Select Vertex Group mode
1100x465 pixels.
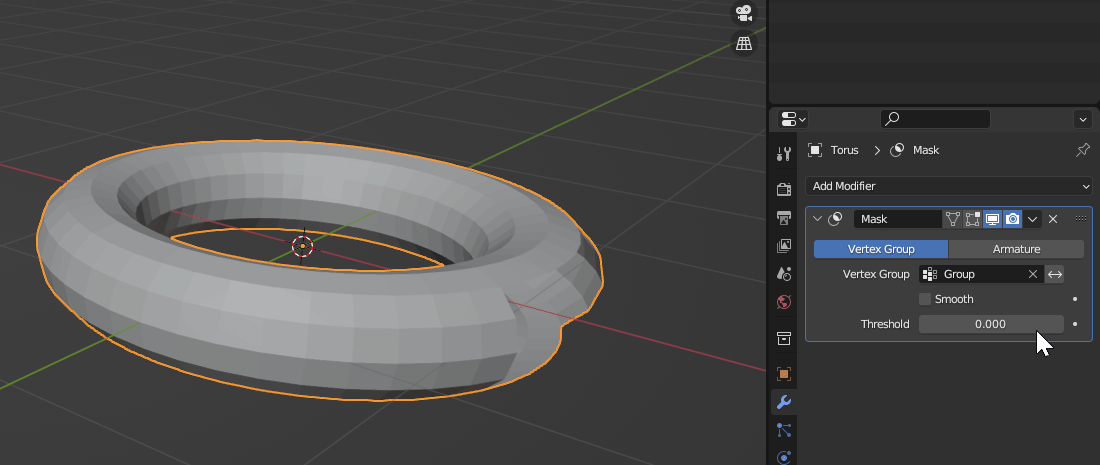[x=881, y=249]
